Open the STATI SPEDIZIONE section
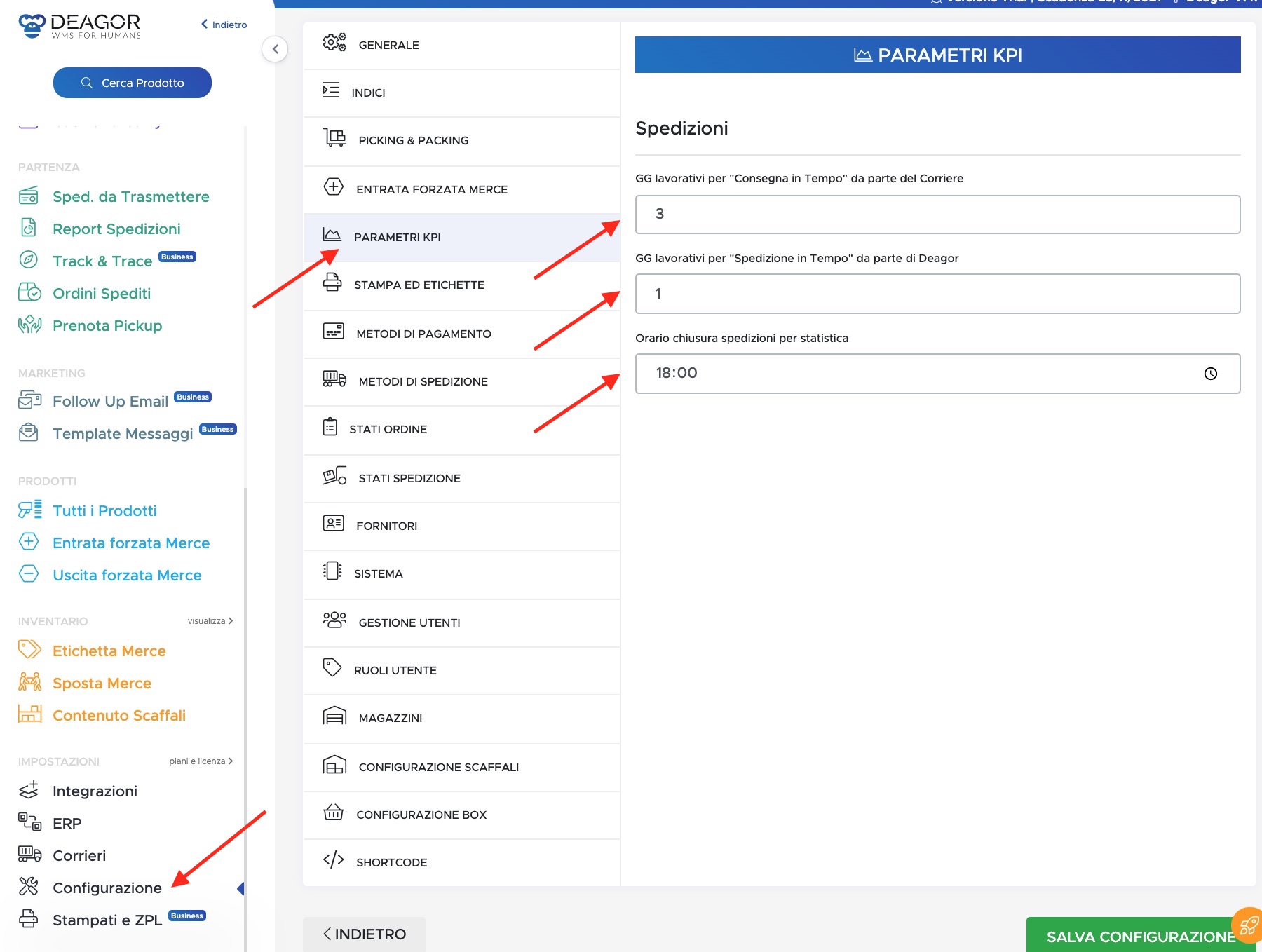Viewport: 1262px width, 952px height. pyautogui.click(x=461, y=478)
